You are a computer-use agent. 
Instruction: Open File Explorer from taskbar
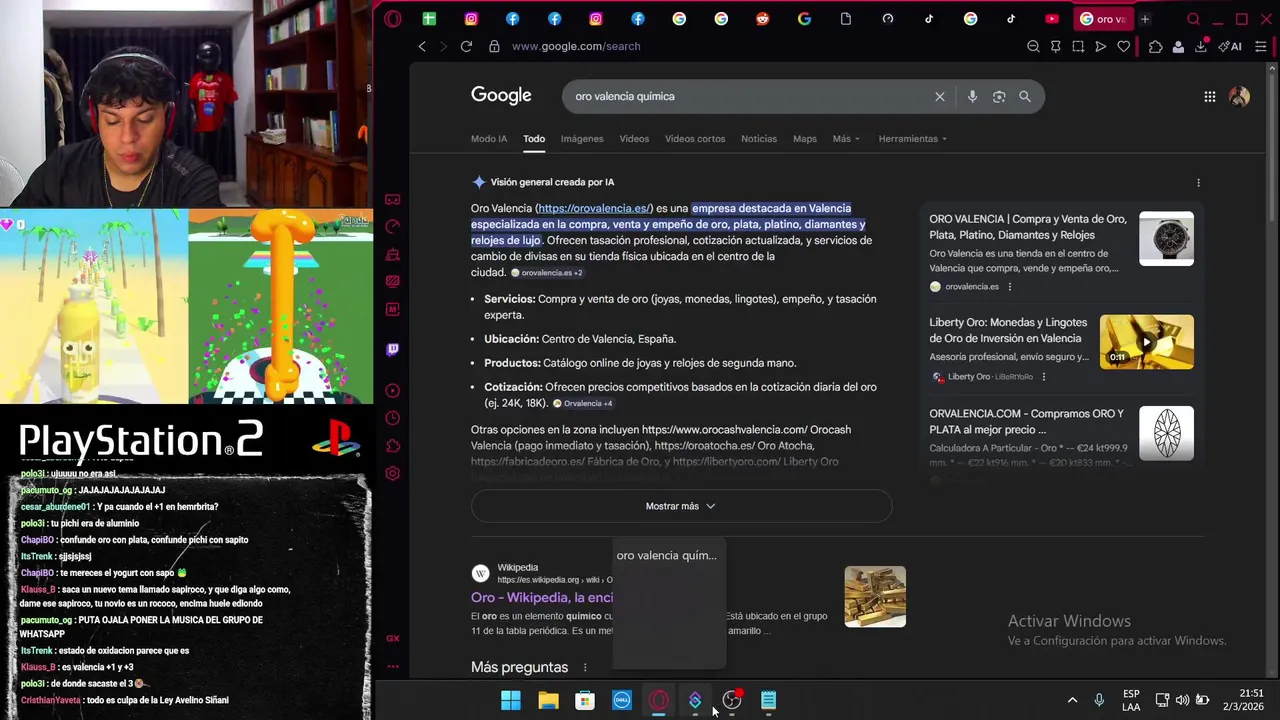pyautogui.click(x=548, y=700)
